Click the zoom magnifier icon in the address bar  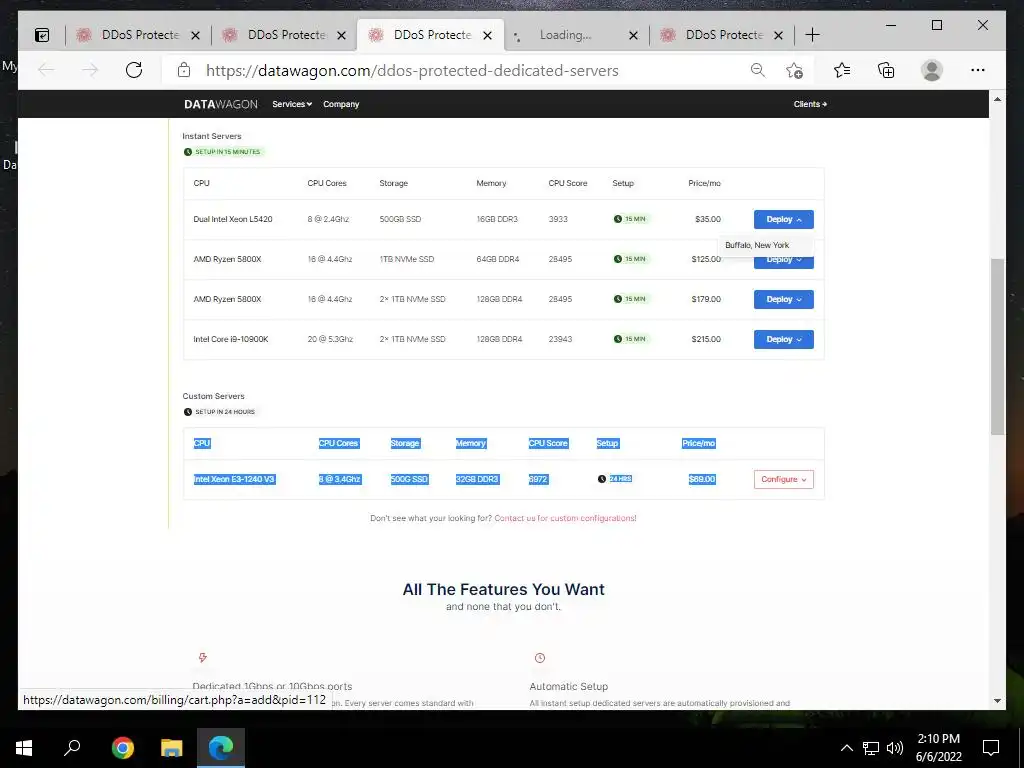point(758,70)
